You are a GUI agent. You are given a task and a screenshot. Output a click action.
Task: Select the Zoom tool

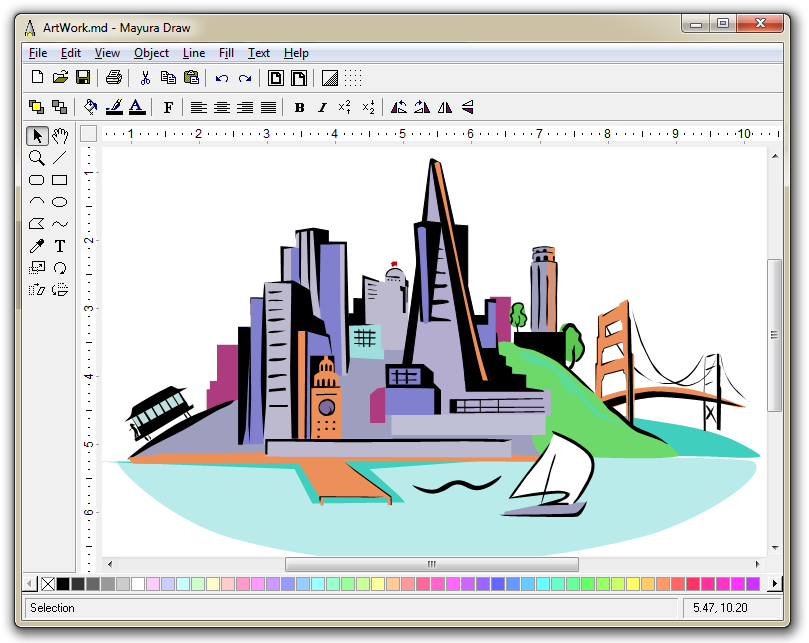pos(36,158)
